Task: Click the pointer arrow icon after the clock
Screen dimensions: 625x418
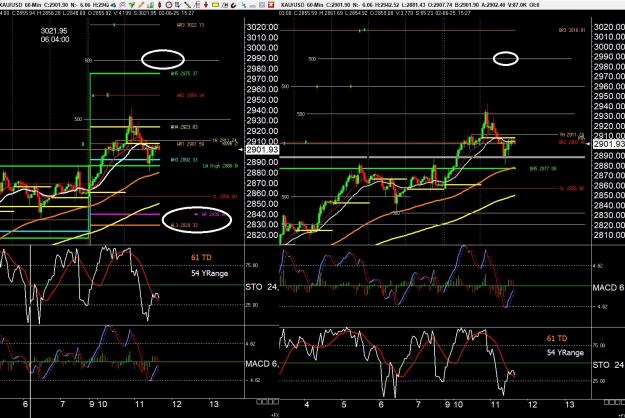Action: coord(177,5)
